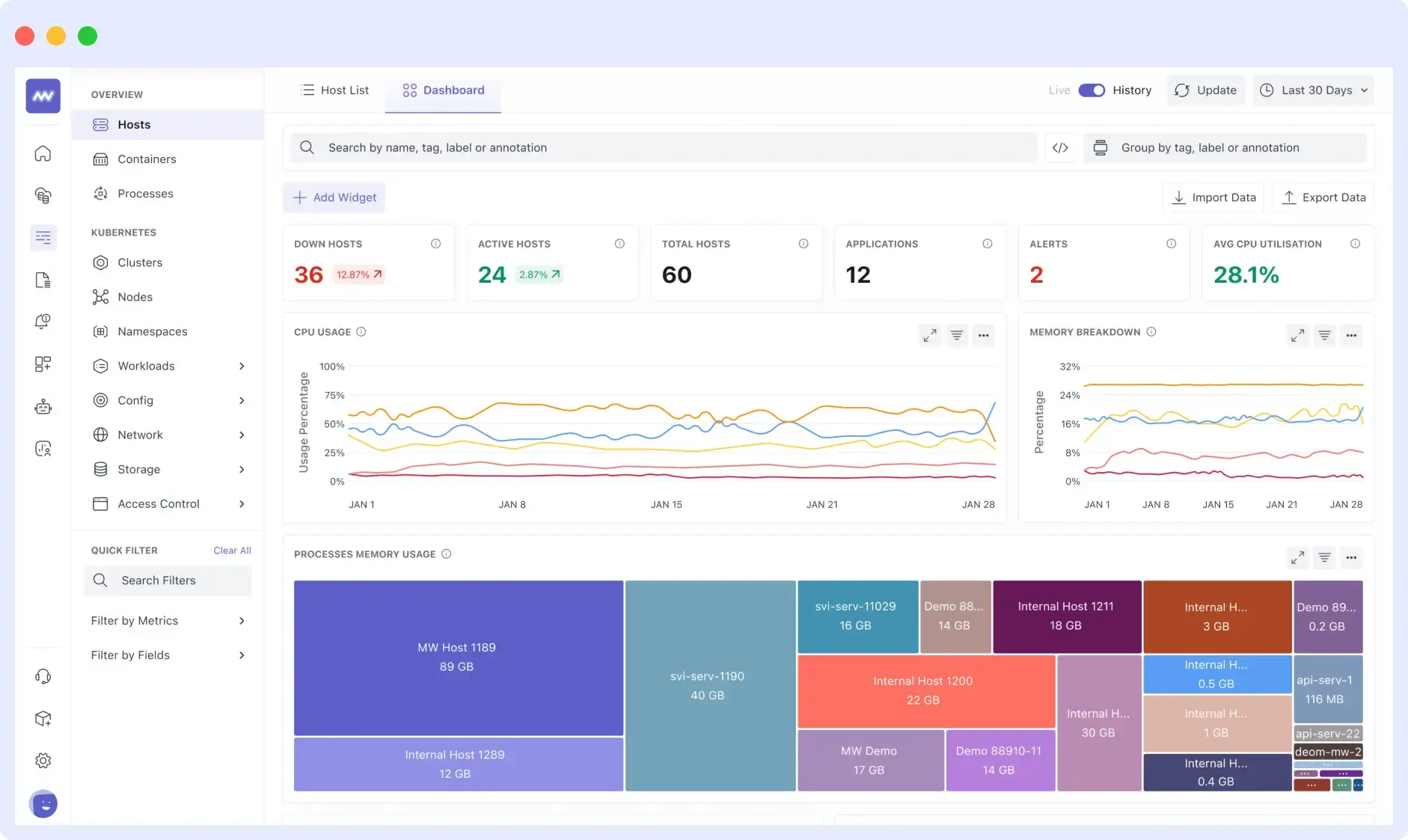This screenshot has height=840, width=1408.
Task: Select the alerts bell icon in sidebar
Action: 43,322
